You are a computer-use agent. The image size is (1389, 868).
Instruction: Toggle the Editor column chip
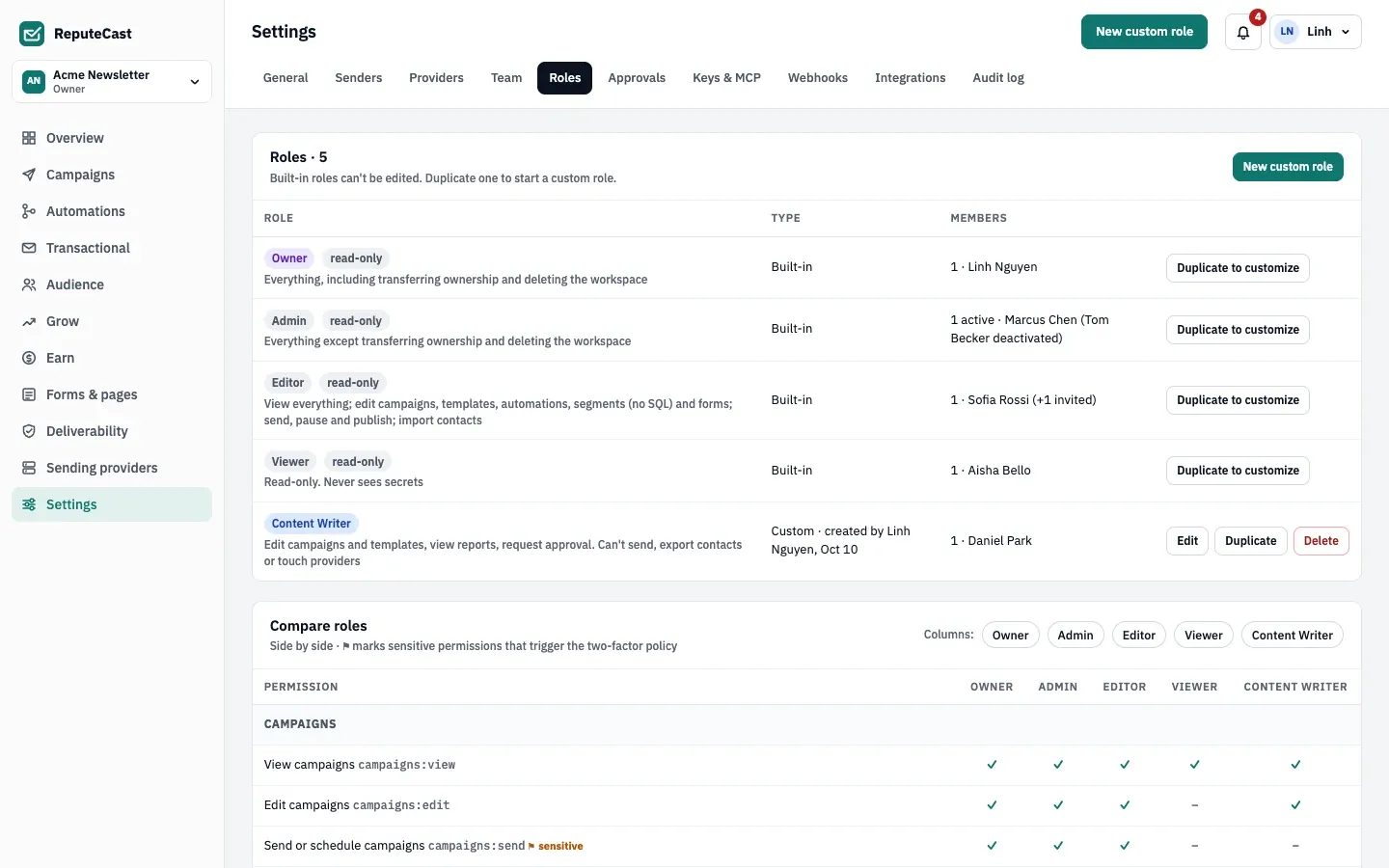pyautogui.click(x=1138, y=635)
